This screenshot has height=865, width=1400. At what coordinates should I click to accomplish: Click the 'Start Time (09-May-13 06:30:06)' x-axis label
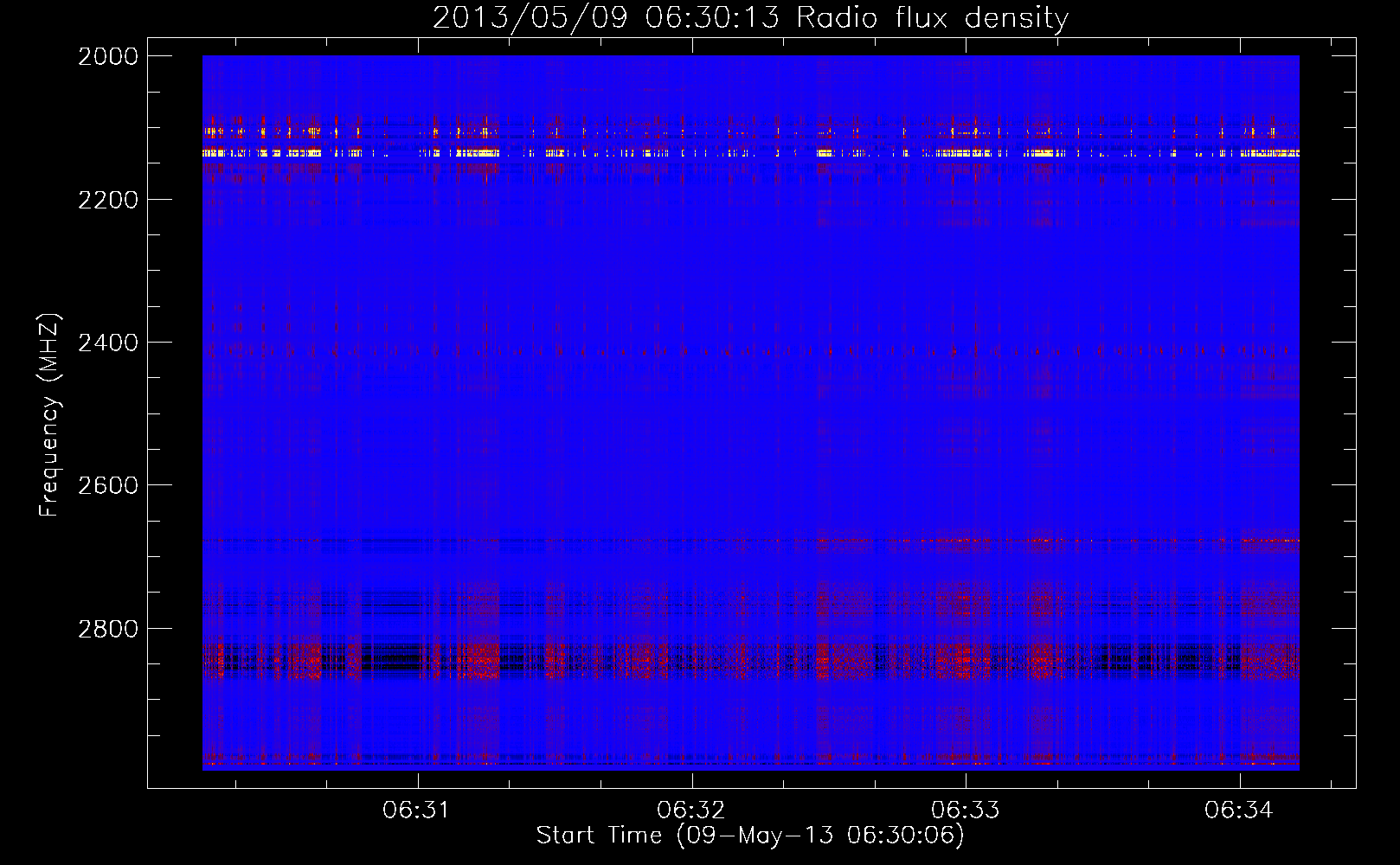pyautogui.click(x=750, y=836)
